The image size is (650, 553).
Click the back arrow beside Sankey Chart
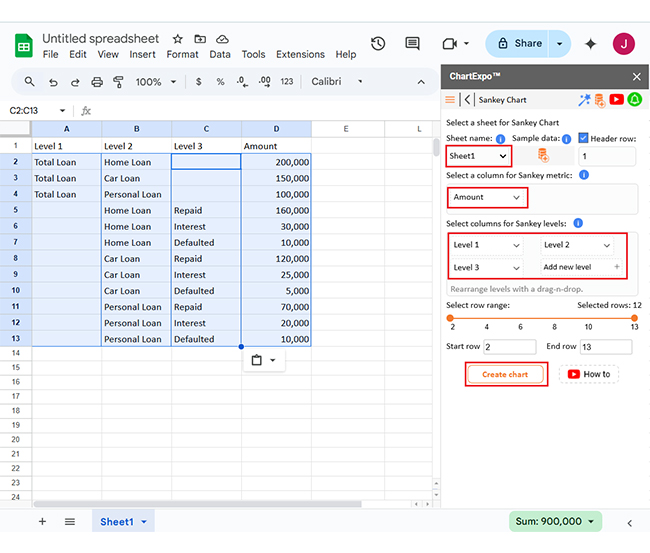[x=468, y=100]
